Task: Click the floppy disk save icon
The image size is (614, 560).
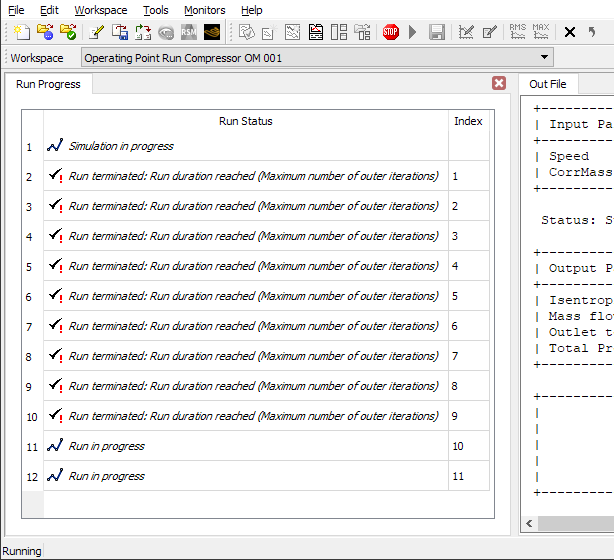Action: (x=437, y=32)
